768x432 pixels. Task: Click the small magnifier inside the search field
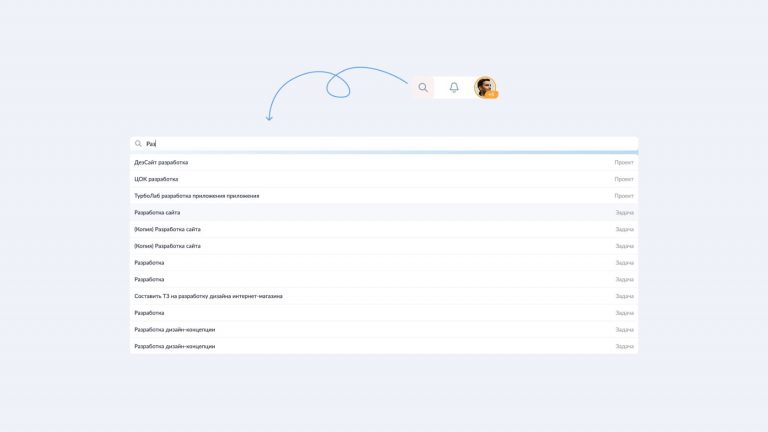point(138,144)
